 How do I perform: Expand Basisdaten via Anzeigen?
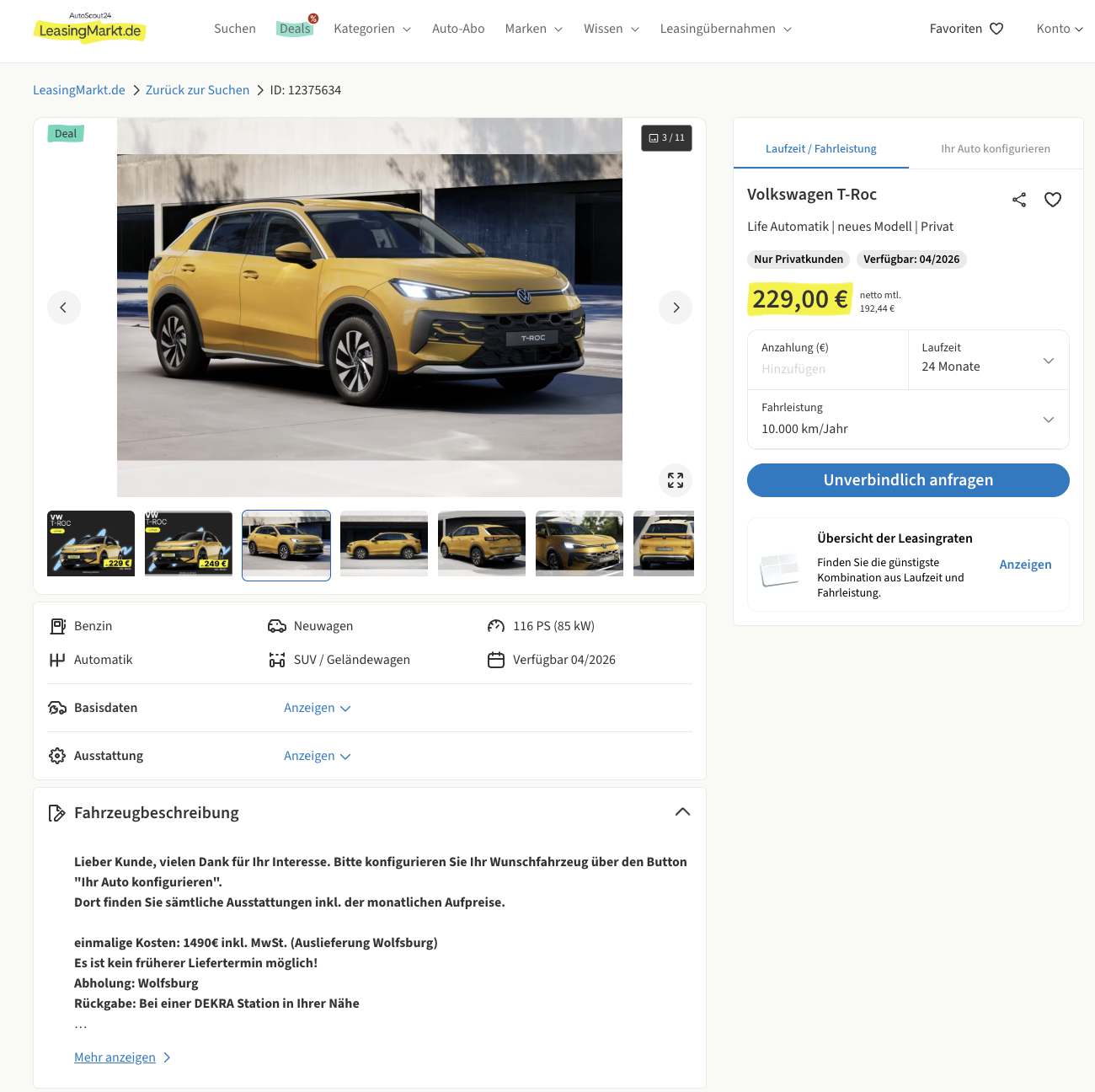317,708
